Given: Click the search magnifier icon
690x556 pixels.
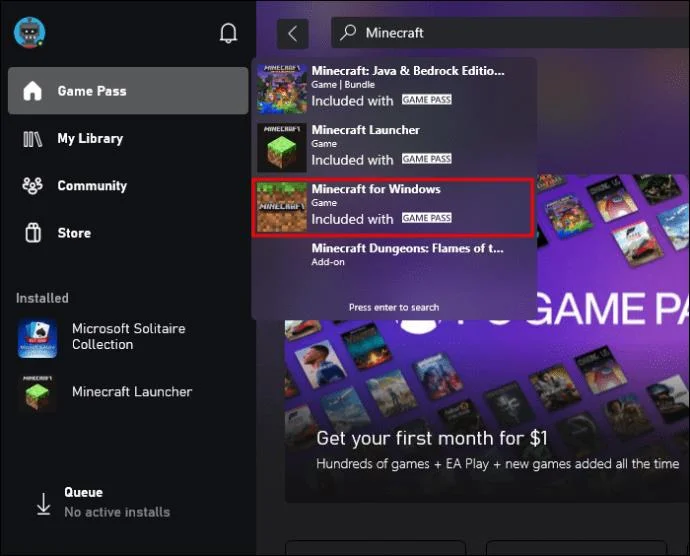Looking at the screenshot, I should 348,32.
